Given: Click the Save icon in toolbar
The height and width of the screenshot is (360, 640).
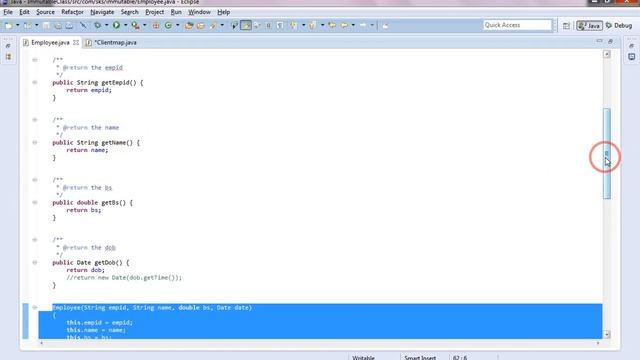Looking at the screenshot, I should point(46,25).
